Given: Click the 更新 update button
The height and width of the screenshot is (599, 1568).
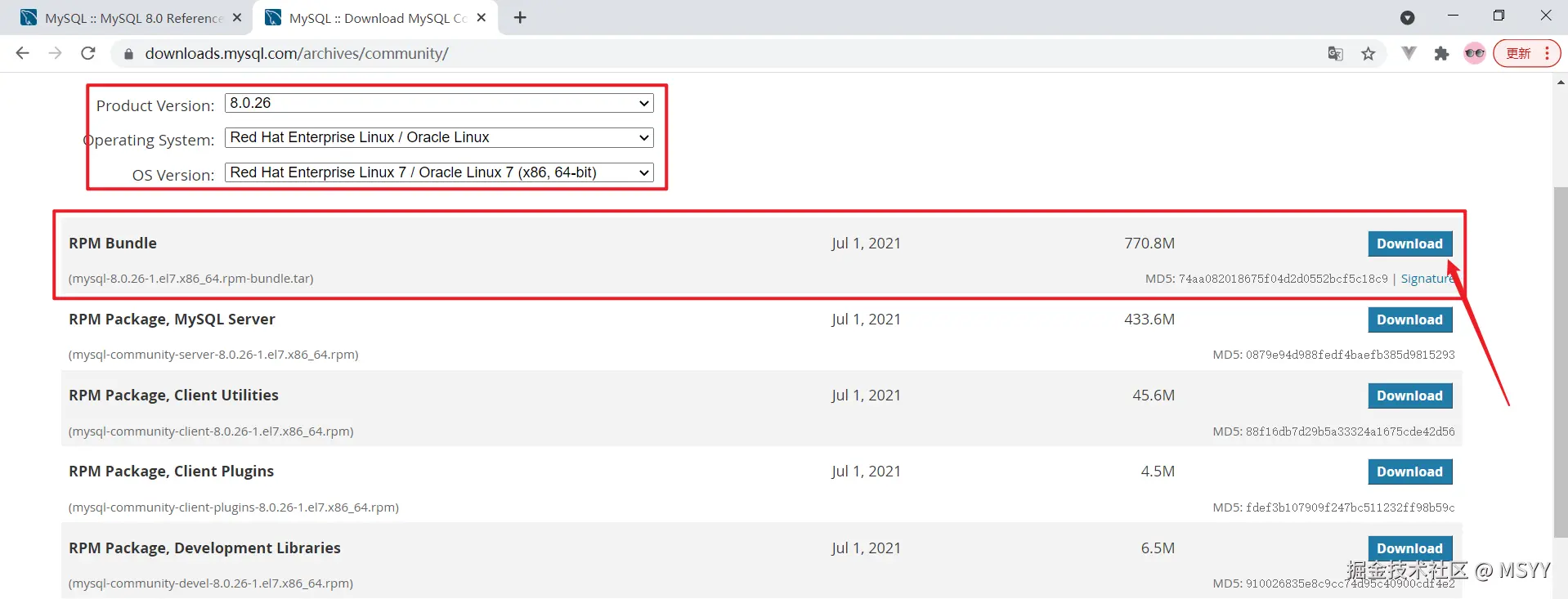Looking at the screenshot, I should tap(1526, 53).
